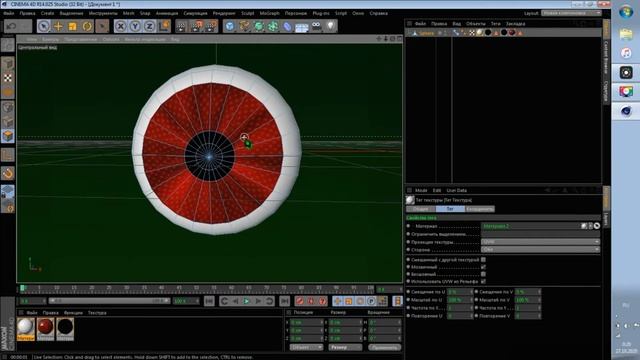Click the coordinate system icon
The height and width of the screenshot is (360, 640).
164,26
